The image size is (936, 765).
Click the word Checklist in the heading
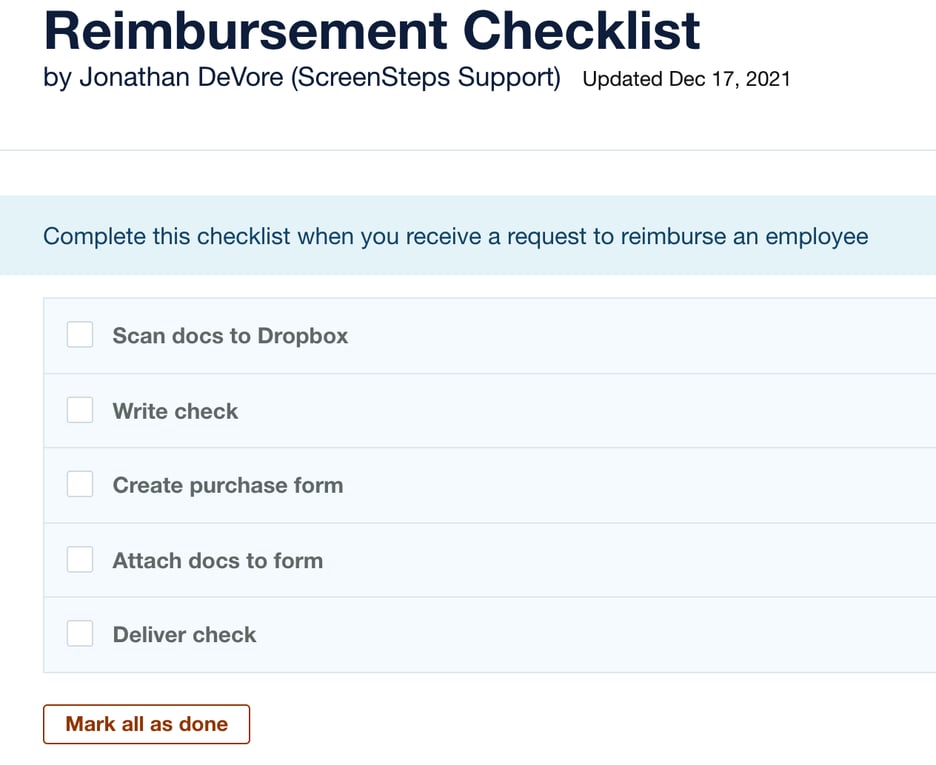point(581,32)
